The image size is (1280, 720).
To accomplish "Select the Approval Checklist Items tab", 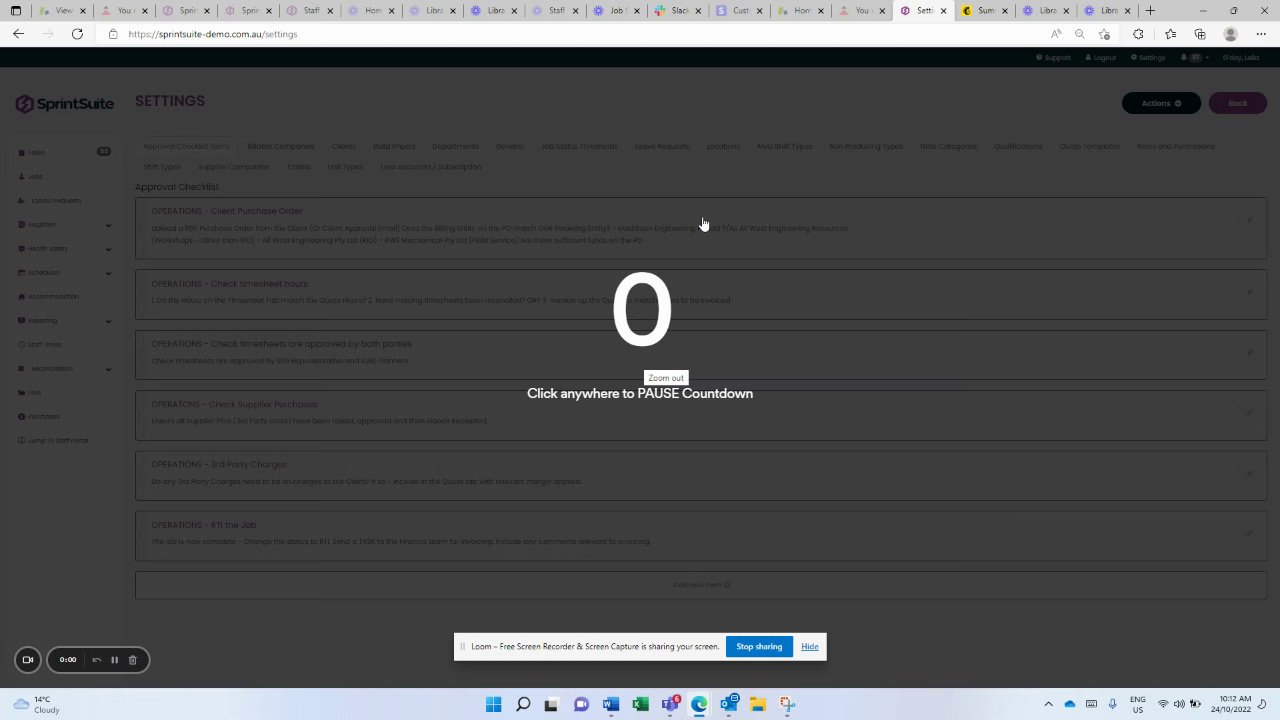I will [x=186, y=147].
